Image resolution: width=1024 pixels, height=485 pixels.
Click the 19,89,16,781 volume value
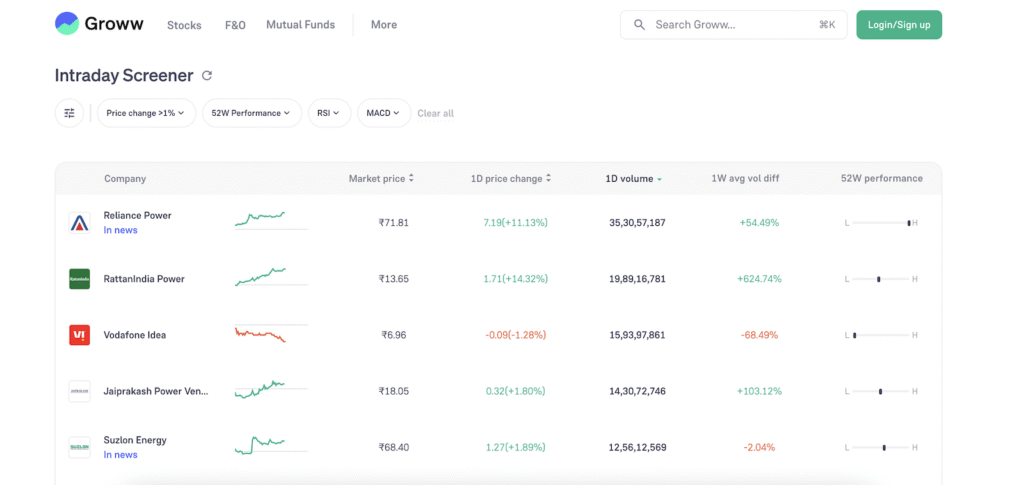[637, 279]
